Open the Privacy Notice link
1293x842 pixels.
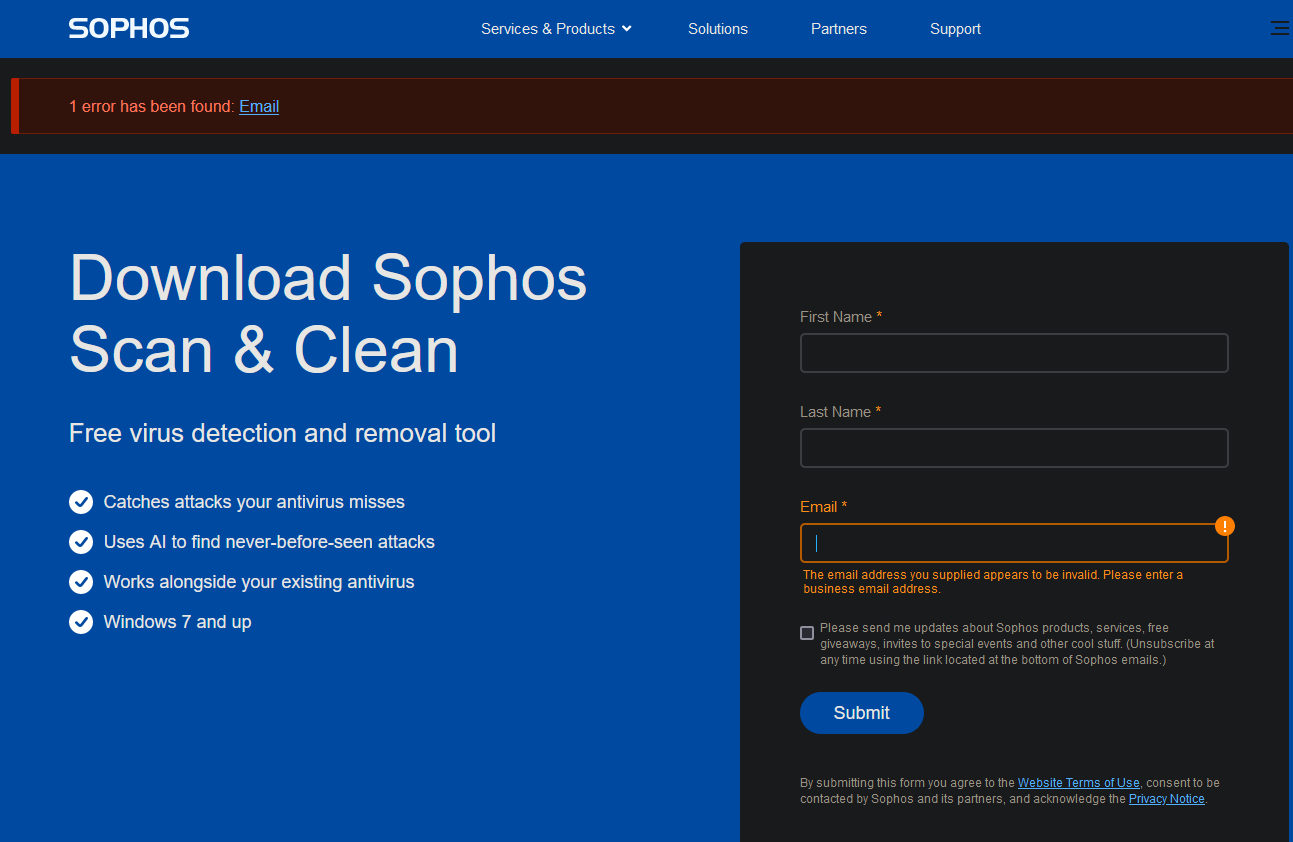coord(1167,799)
